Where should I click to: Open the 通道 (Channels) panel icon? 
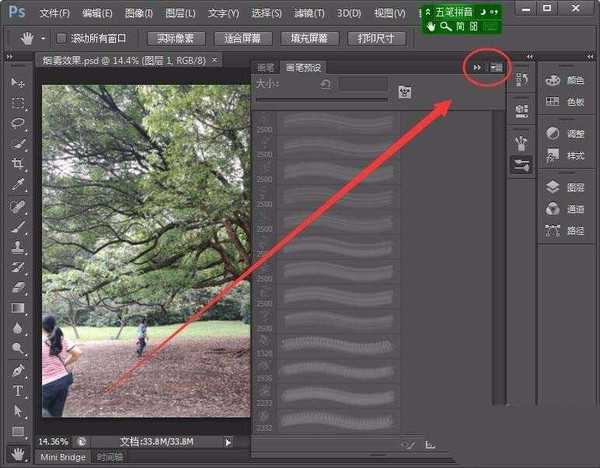tap(564, 209)
